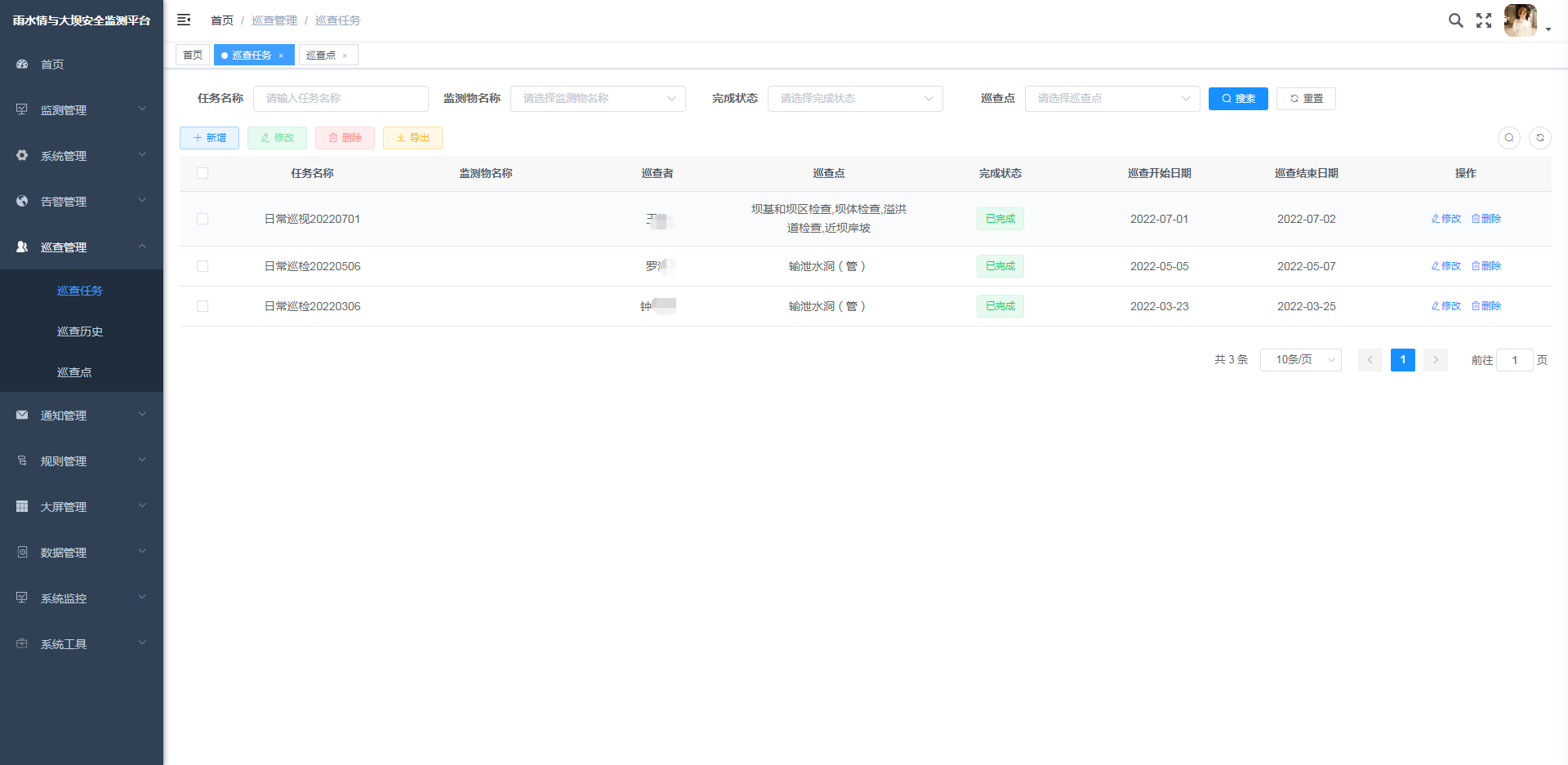Click the 任务名称 input field
Viewport: 1568px width, 765px height.
click(x=341, y=99)
